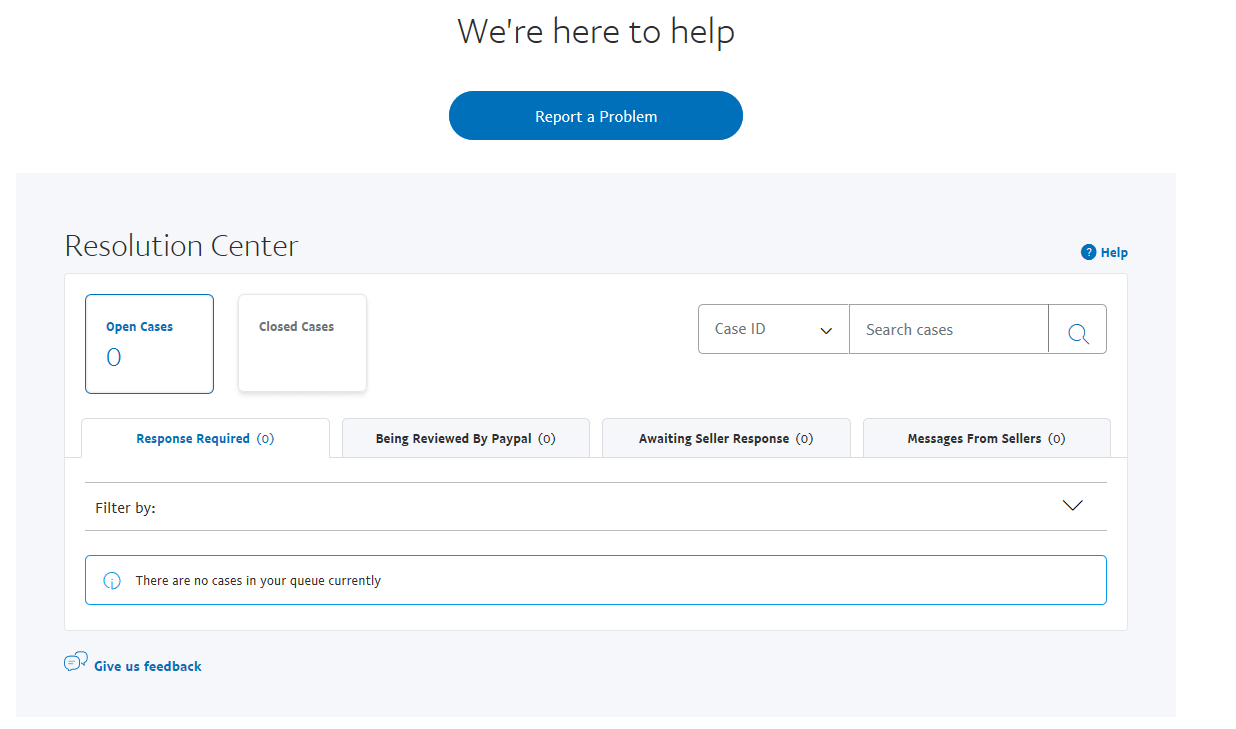
Task: Open the Give us feedback link
Action: click(146, 665)
